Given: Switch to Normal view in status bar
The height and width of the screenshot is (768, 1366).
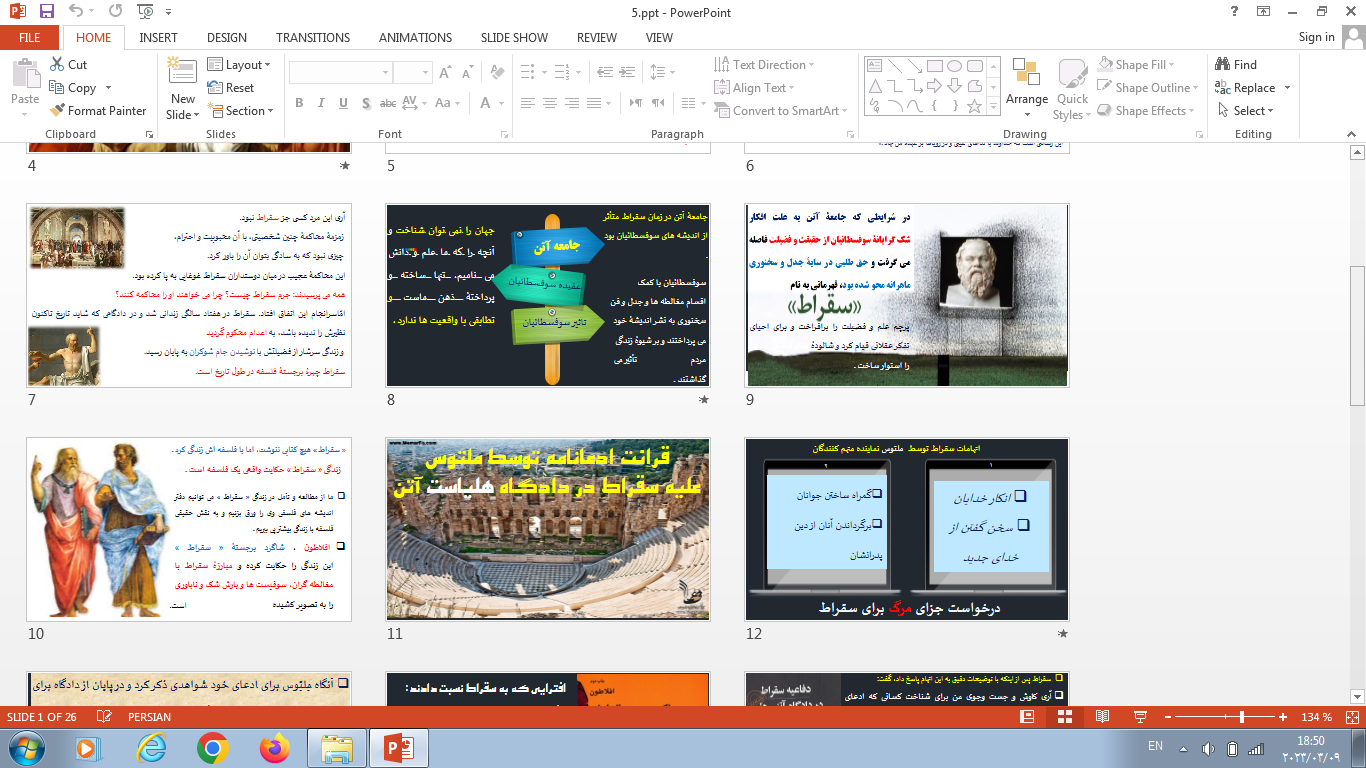Looking at the screenshot, I should 1027,717.
